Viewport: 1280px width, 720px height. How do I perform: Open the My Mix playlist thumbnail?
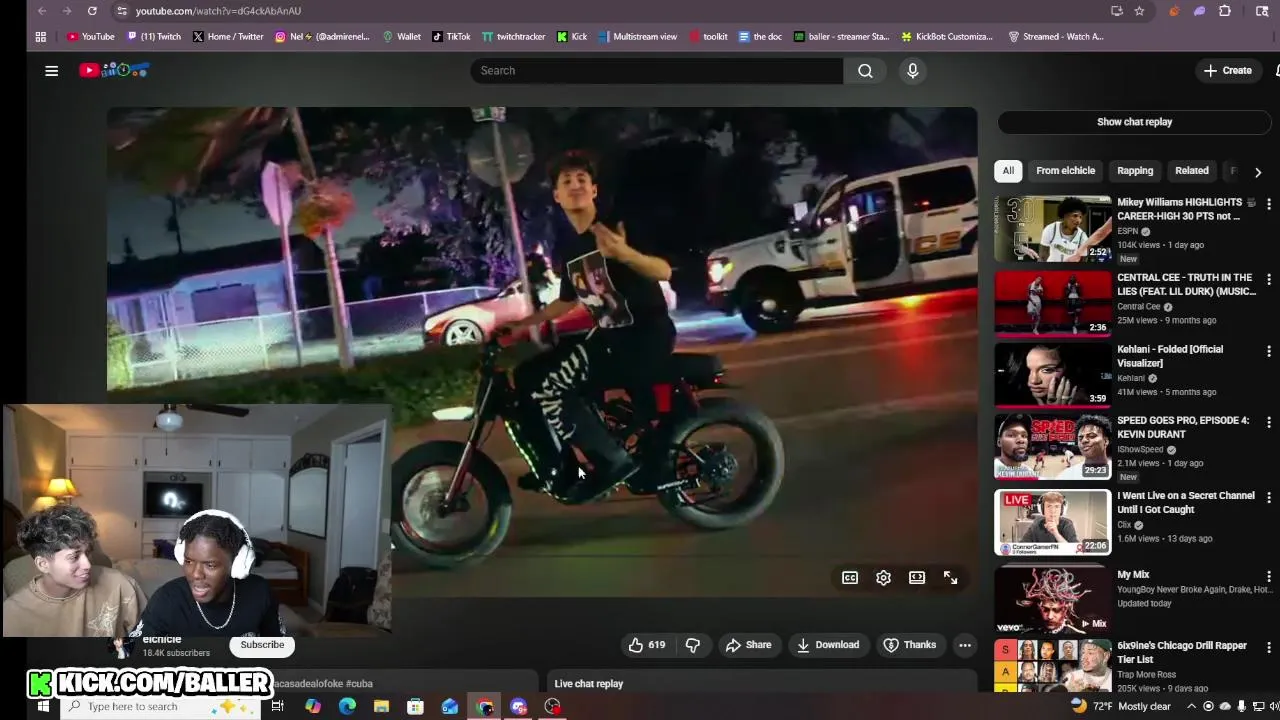(1052, 598)
